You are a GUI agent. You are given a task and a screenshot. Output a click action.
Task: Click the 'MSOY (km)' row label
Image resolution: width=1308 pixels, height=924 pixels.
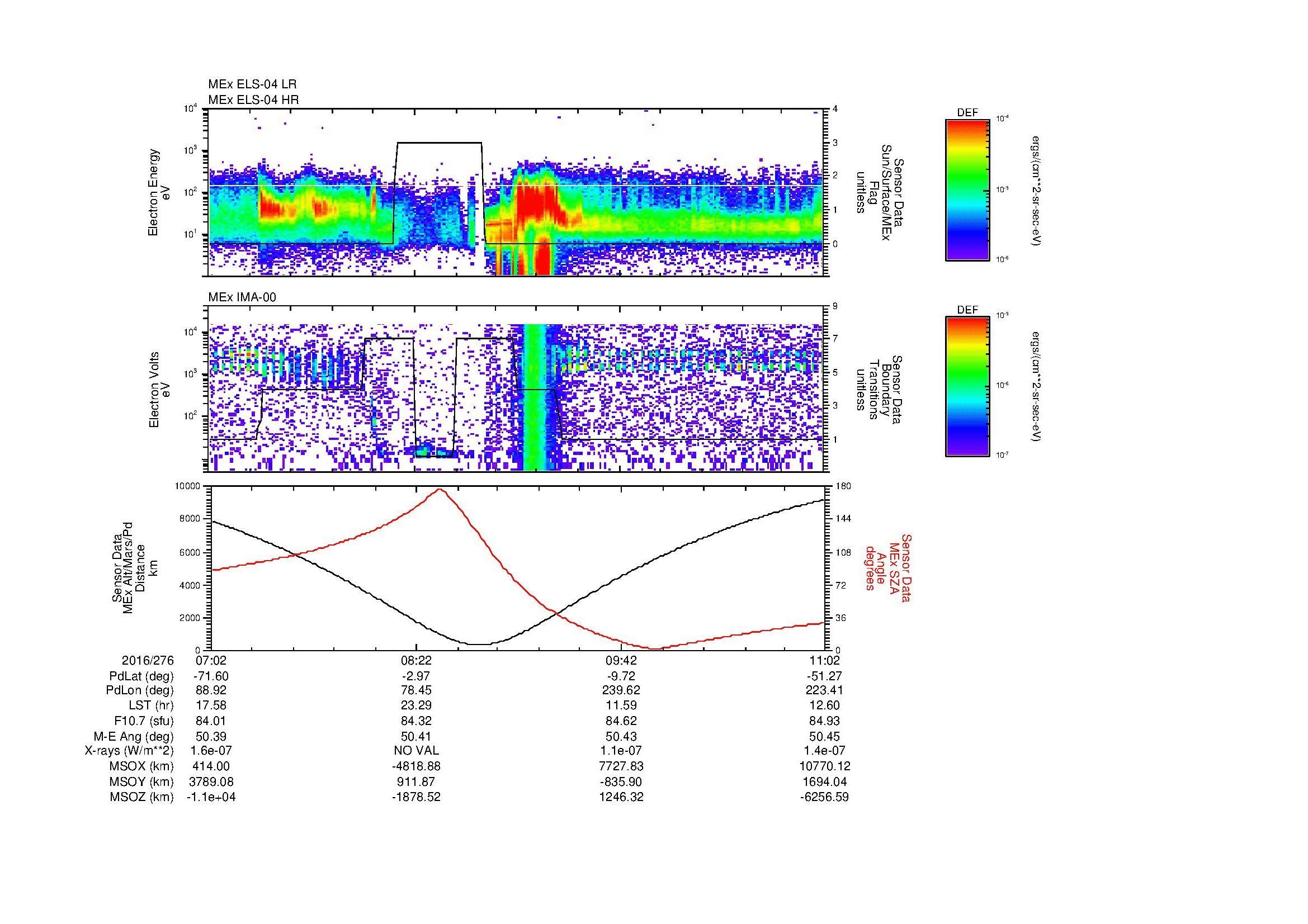tap(142, 781)
